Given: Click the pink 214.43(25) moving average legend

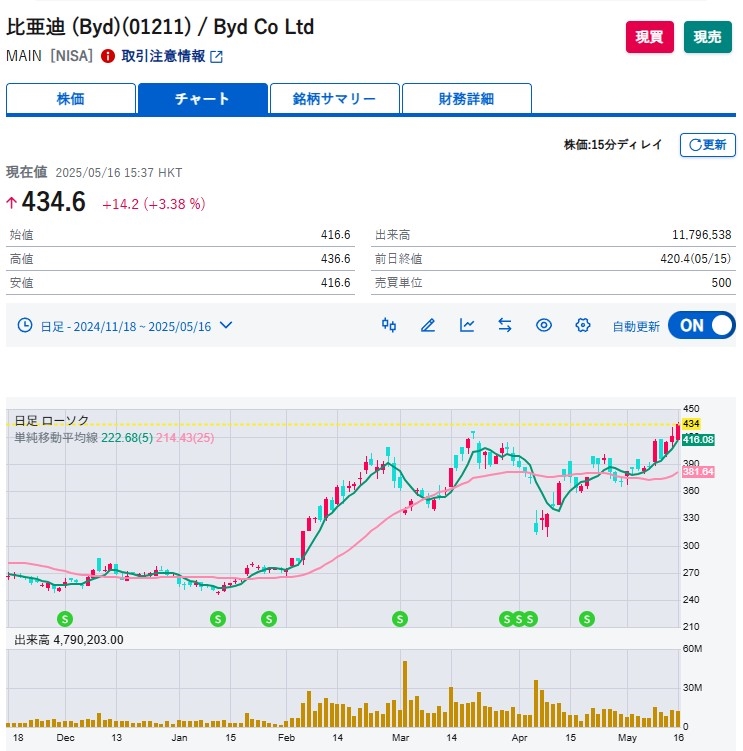Looking at the screenshot, I should coord(185,437).
